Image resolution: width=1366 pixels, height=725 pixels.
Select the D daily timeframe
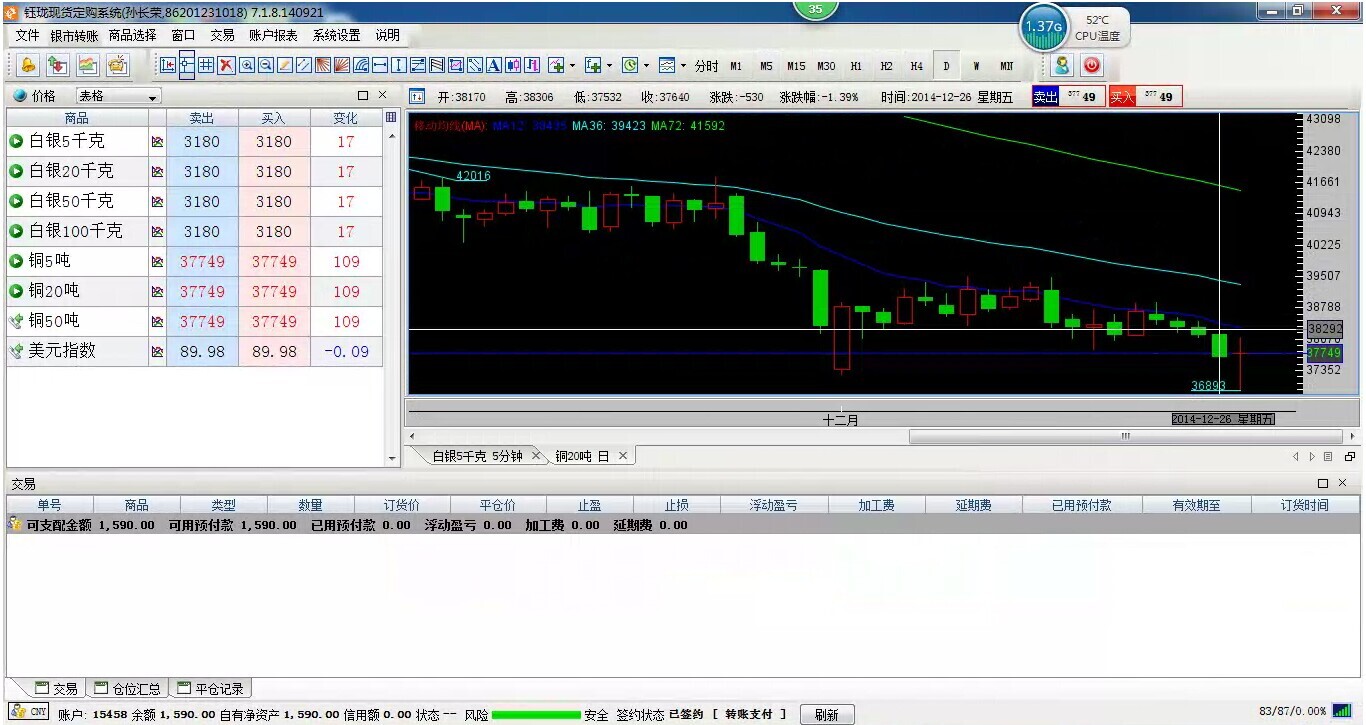tap(946, 66)
